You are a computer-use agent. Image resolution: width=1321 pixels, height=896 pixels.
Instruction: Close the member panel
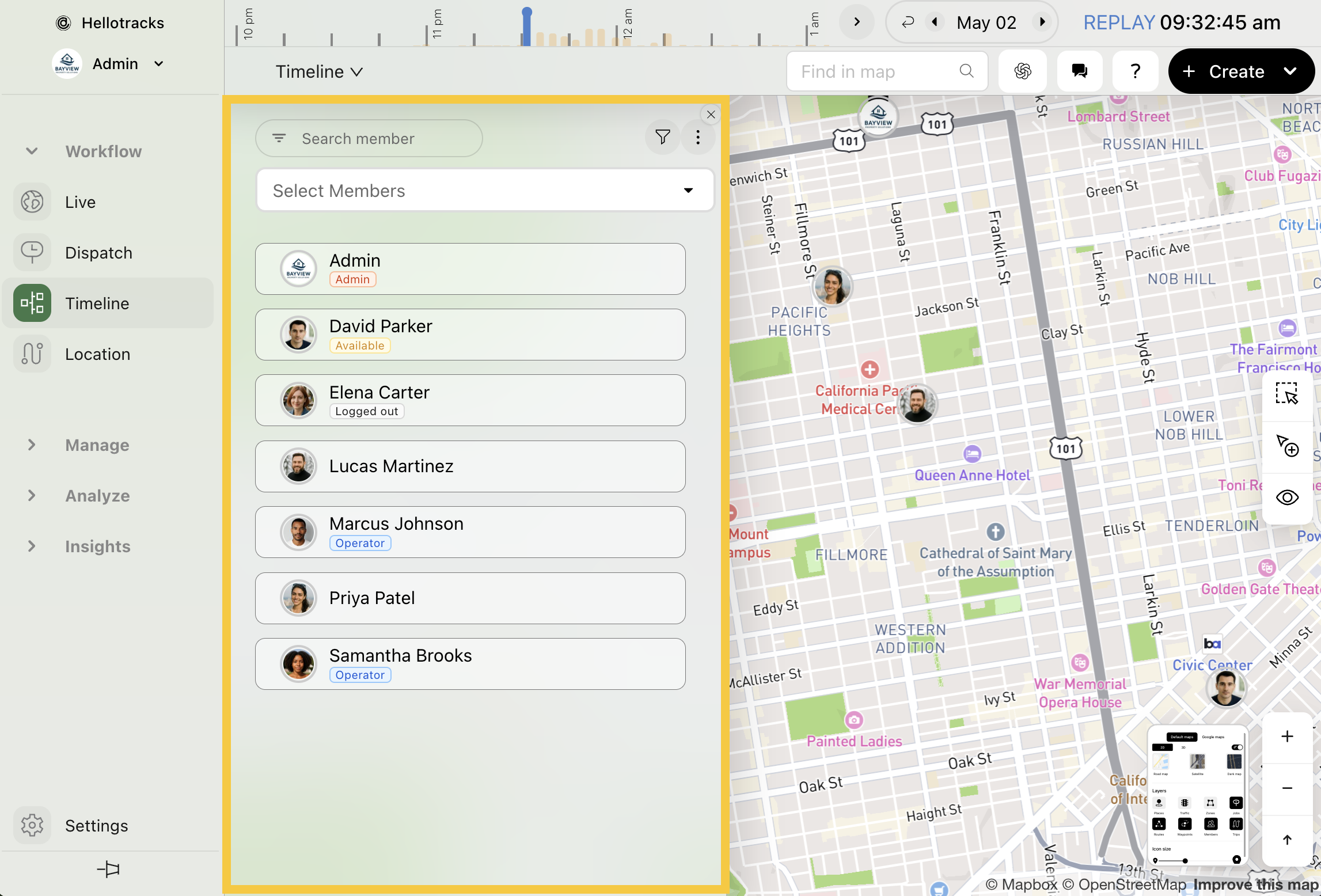(711, 115)
